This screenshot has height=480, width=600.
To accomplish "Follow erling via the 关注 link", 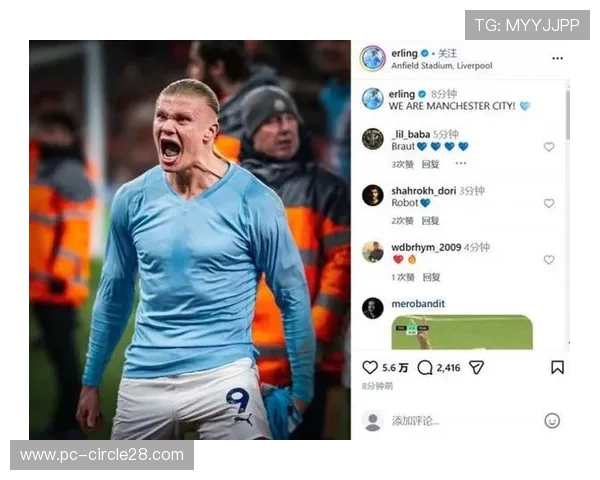I will tap(447, 53).
